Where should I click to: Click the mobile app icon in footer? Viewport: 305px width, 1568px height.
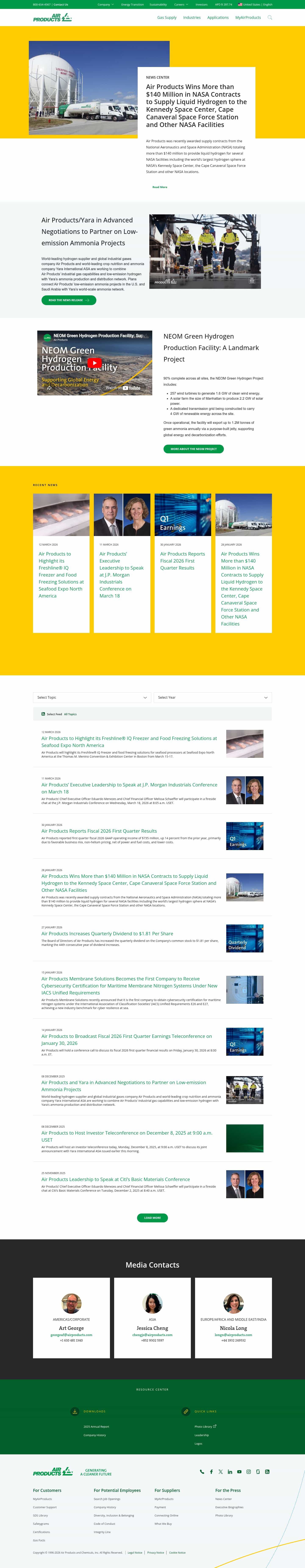point(258,1472)
